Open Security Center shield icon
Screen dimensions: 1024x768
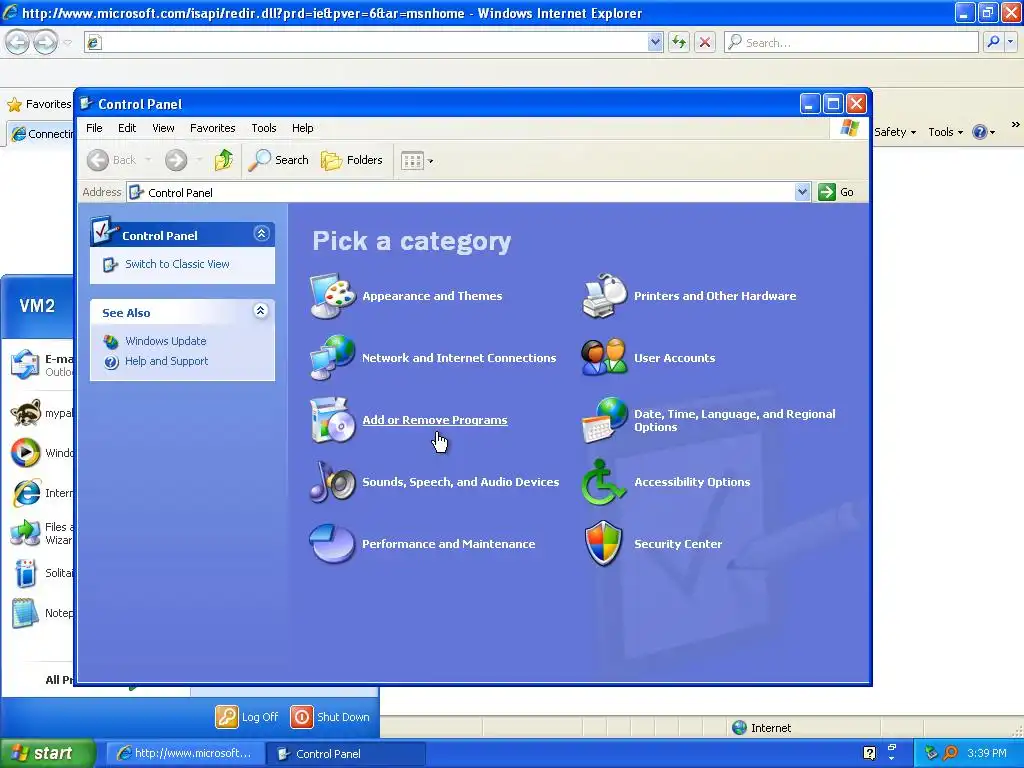click(x=604, y=543)
